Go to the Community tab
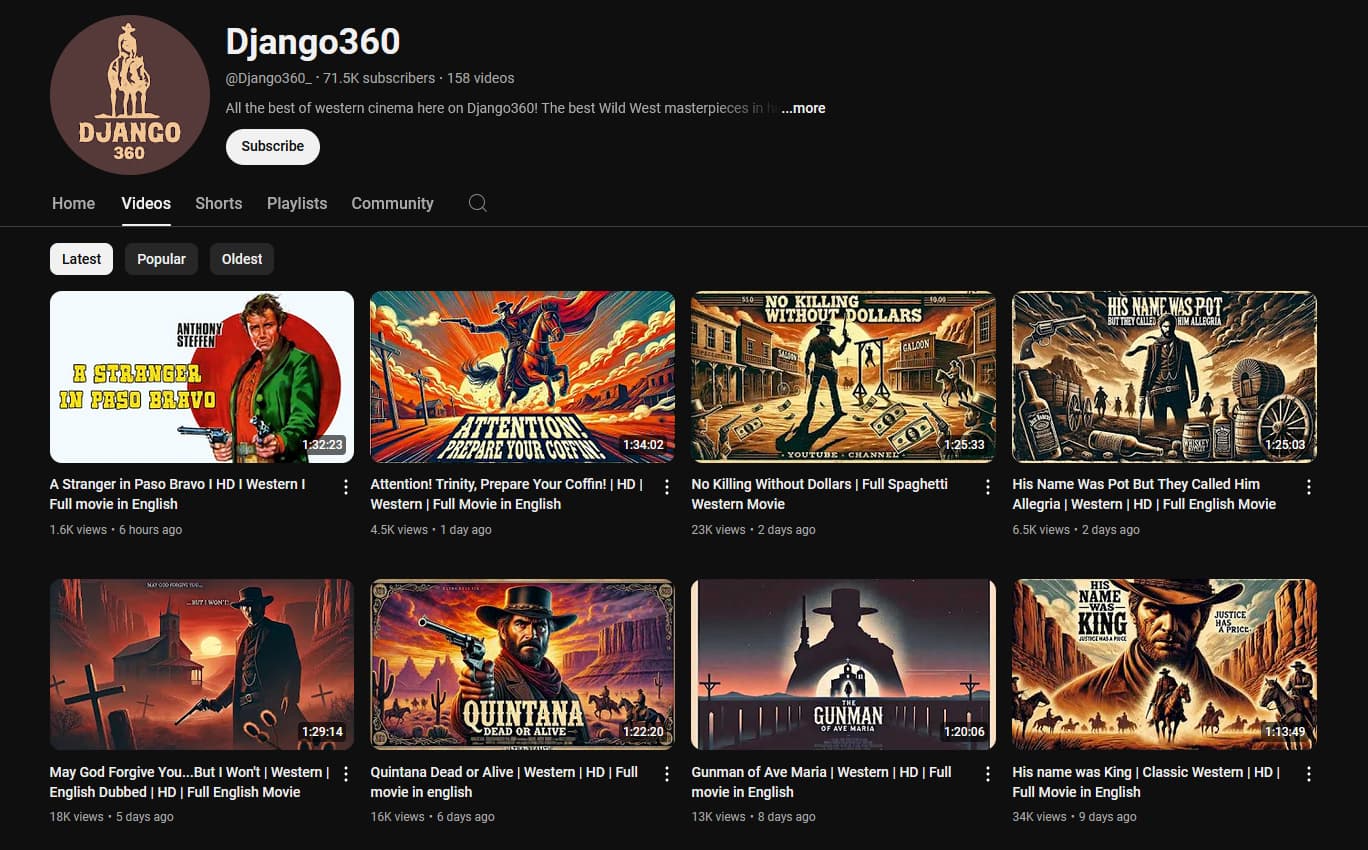1368x850 pixels. pyautogui.click(x=392, y=203)
